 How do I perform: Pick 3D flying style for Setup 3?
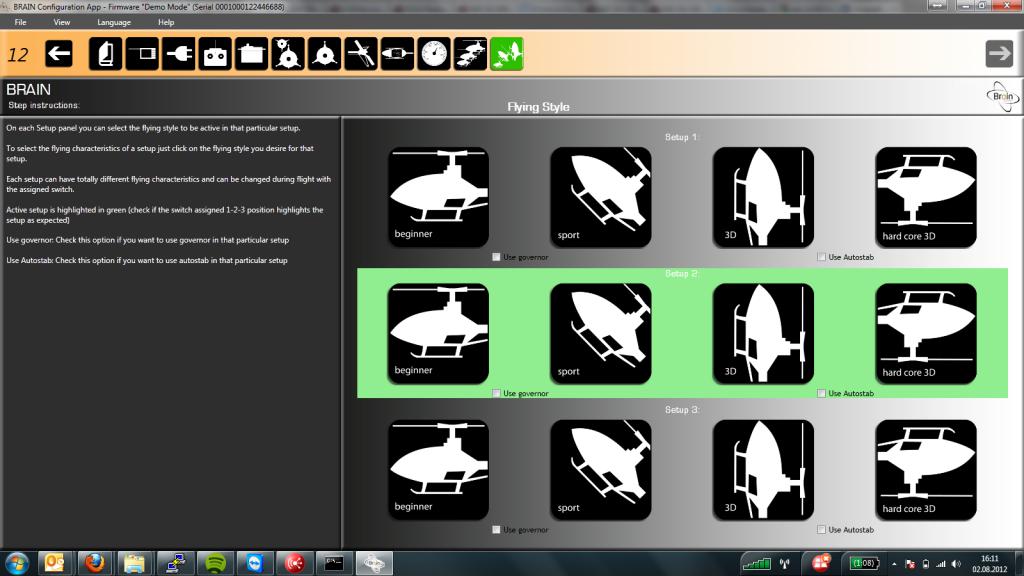point(762,469)
